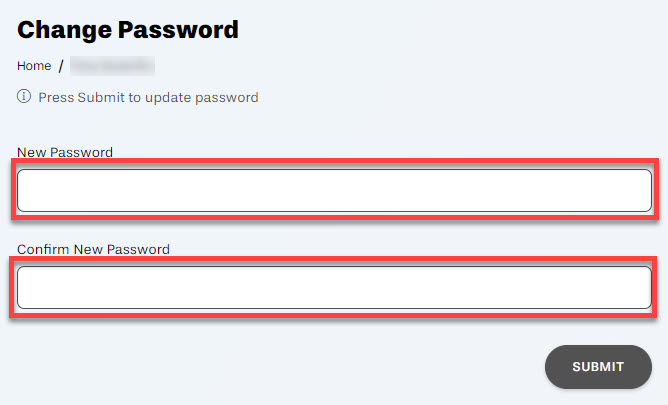Open the blurred breadcrumb item after Home

click(x=111, y=66)
